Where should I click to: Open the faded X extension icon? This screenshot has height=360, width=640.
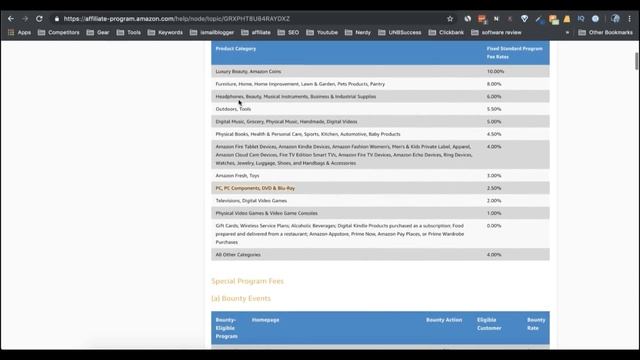point(510,19)
